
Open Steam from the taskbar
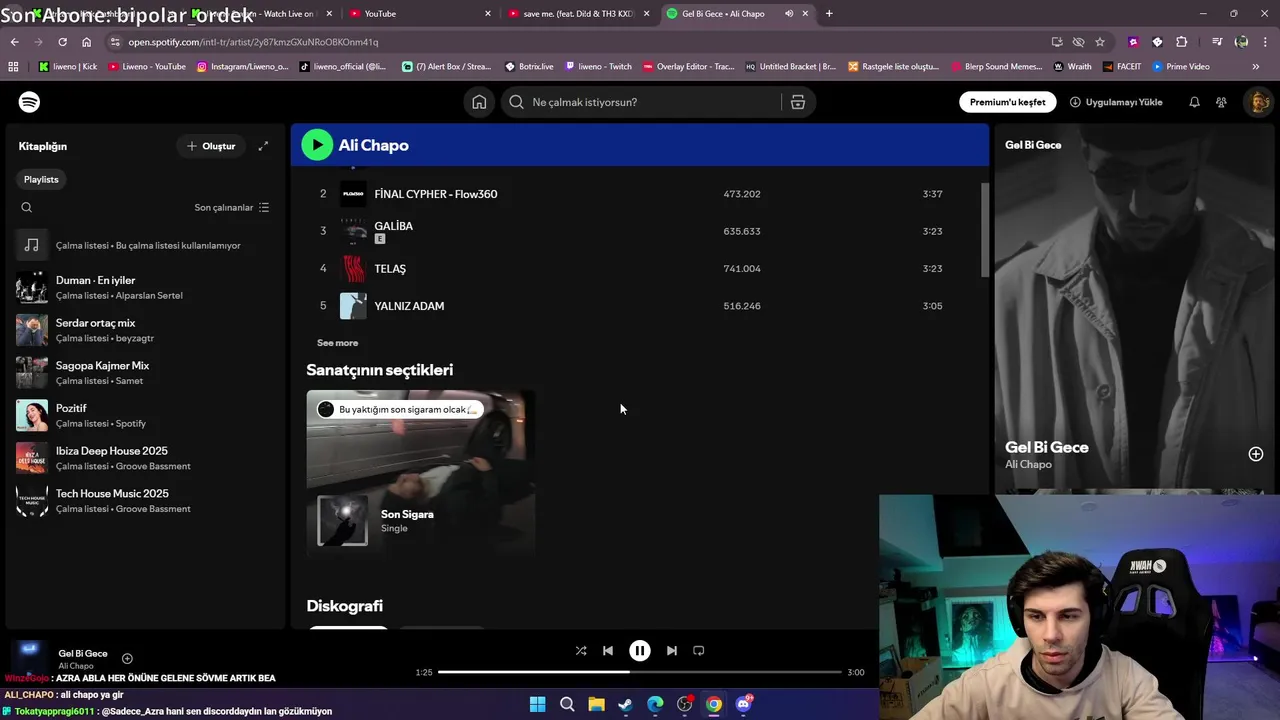(625, 704)
